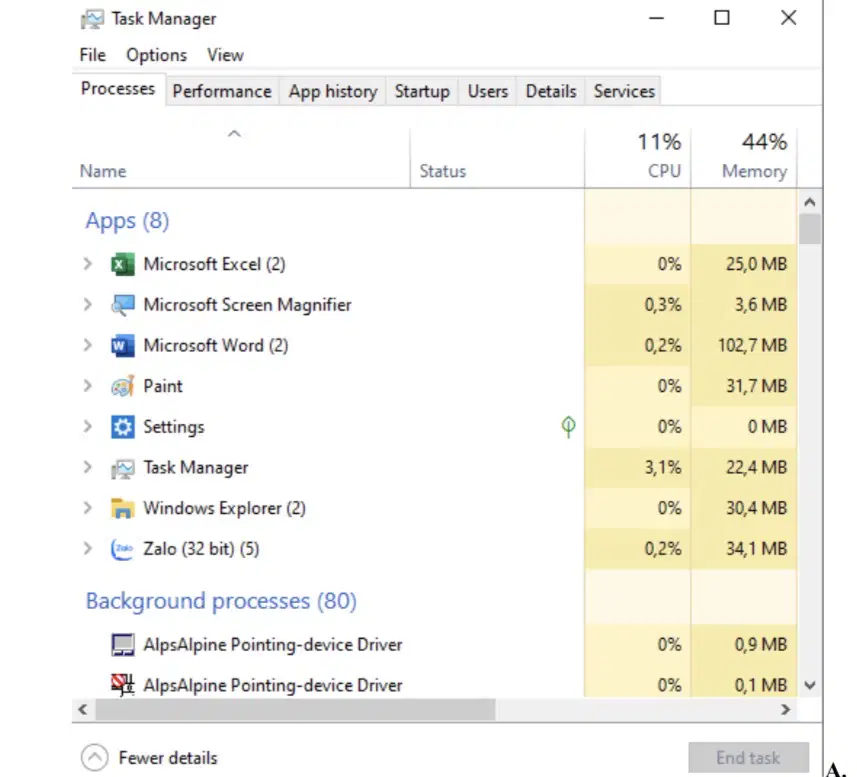The width and height of the screenshot is (857, 777).
Task: Click the 30,4 MB value for Windows Explorer
Action: [x=756, y=508]
